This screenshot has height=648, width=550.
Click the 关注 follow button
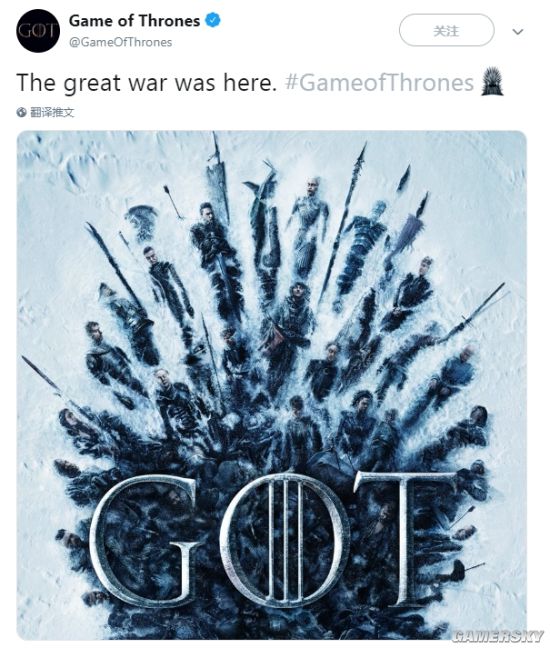pos(446,30)
